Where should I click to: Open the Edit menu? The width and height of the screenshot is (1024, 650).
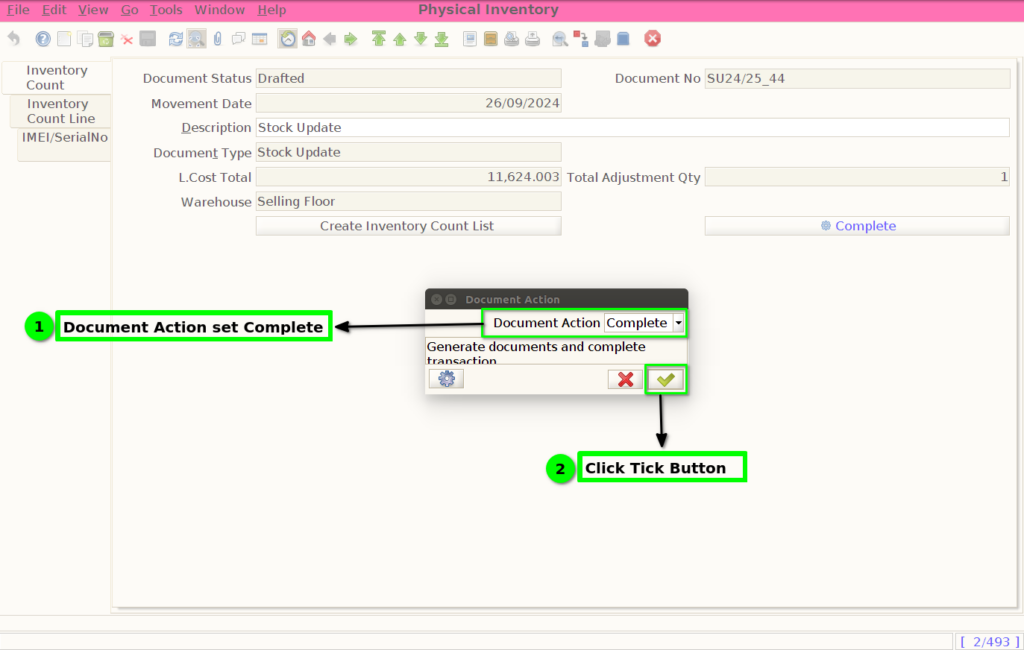click(54, 10)
